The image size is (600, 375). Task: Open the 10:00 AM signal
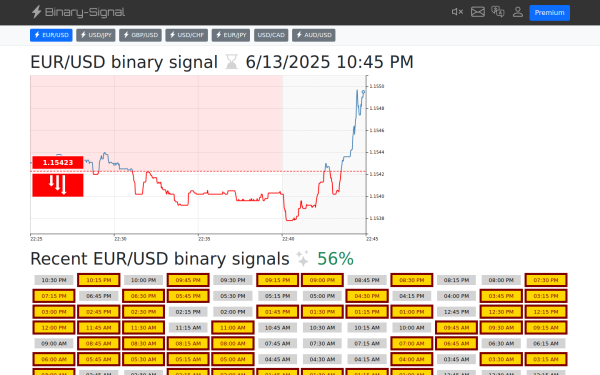(412, 328)
